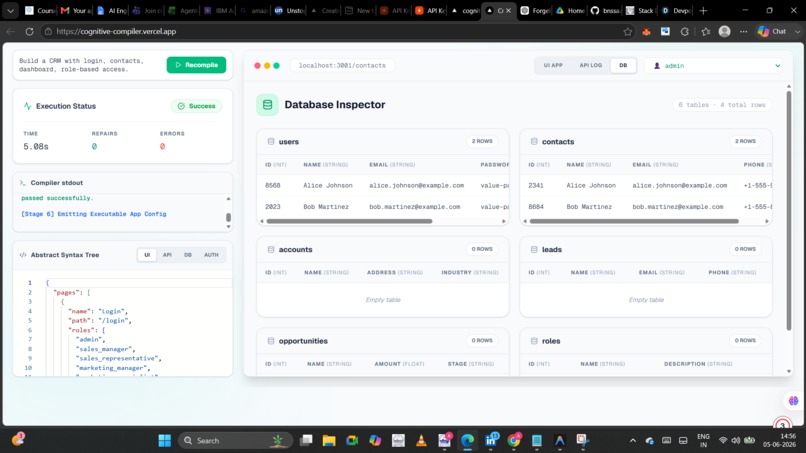806x453 pixels.
Task: Click the green dot in preview window
Action: coord(277,65)
